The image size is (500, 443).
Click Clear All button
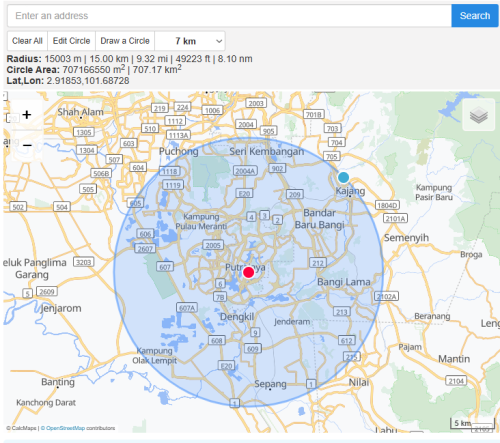tap(27, 41)
